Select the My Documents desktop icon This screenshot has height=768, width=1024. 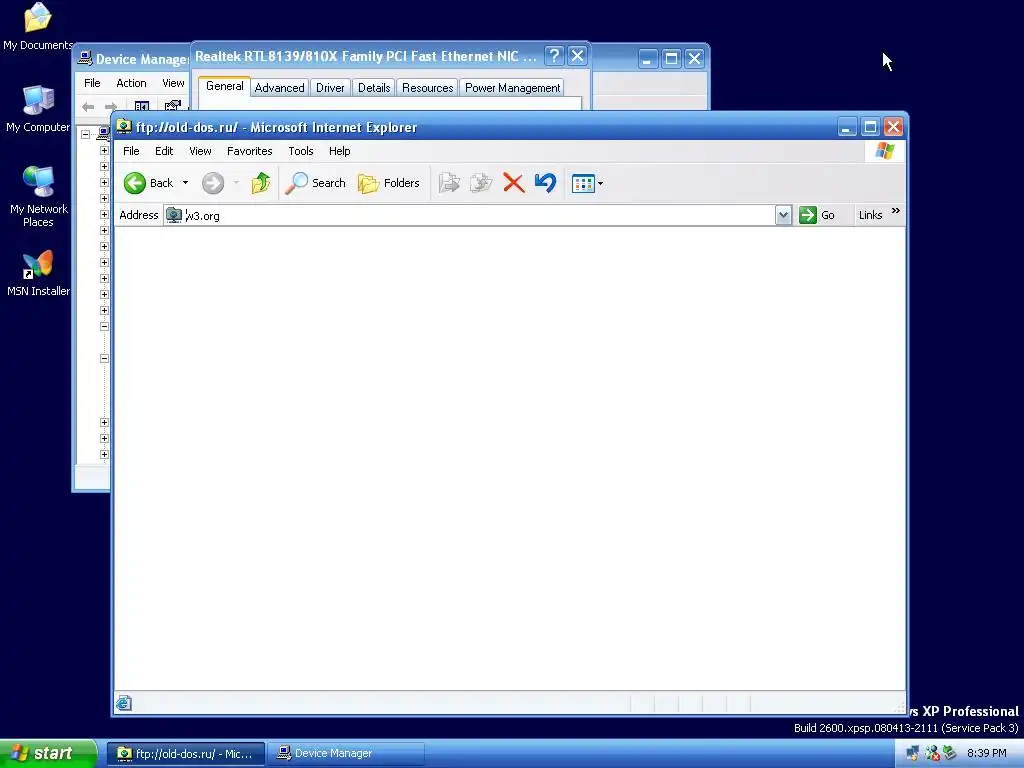38,27
